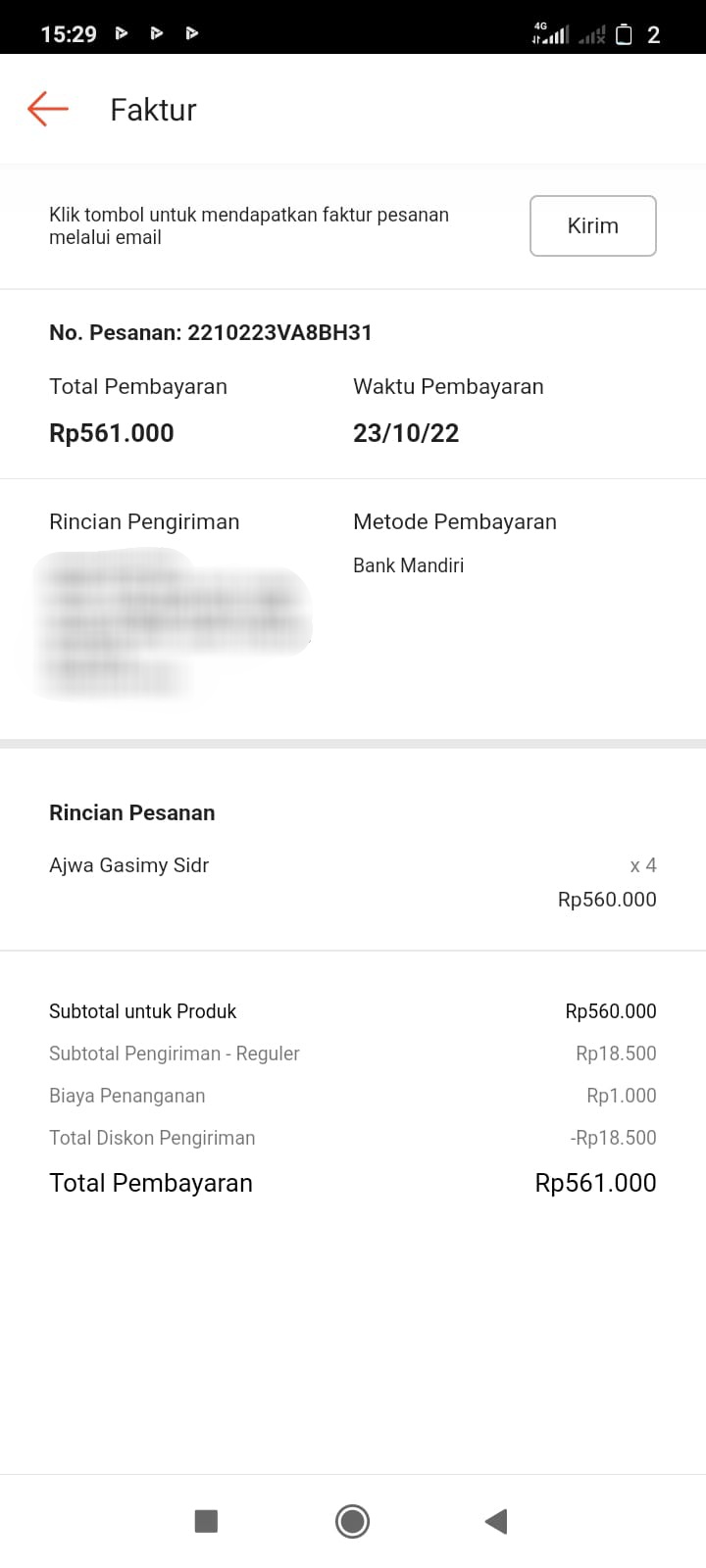This screenshot has width=706, height=1568.
Task: Tap the first play icon in status bar
Action: [x=122, y=33]
